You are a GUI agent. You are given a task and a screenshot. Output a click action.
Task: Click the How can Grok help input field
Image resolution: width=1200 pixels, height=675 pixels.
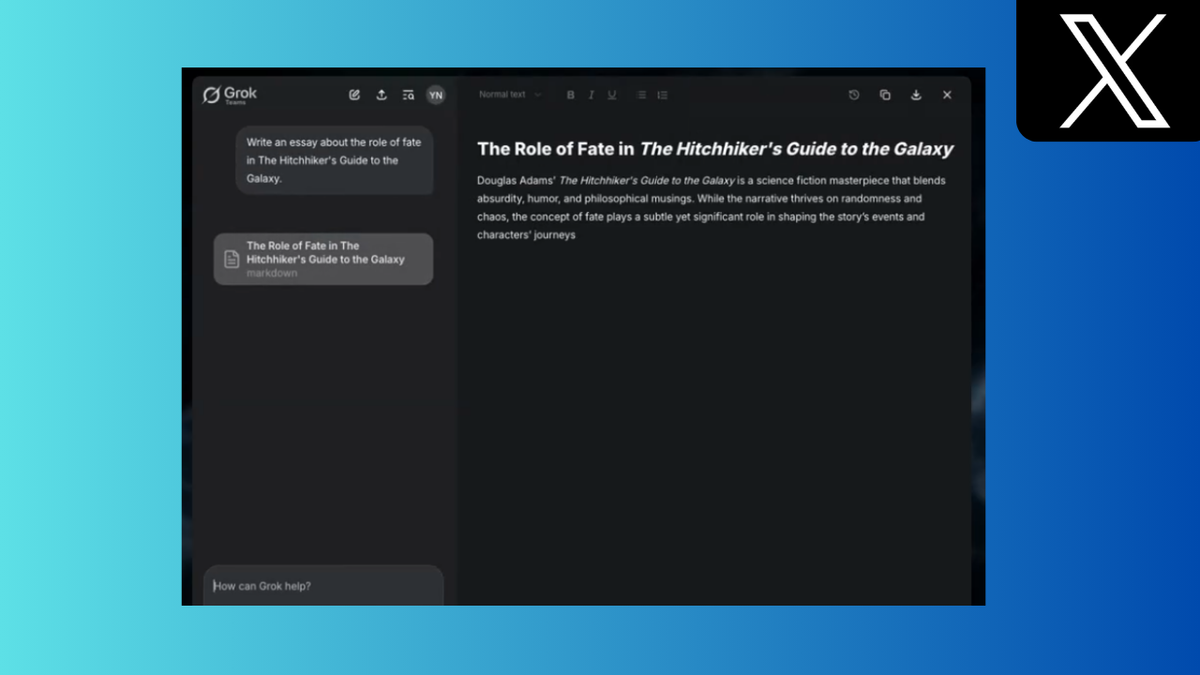coord(320,585)
